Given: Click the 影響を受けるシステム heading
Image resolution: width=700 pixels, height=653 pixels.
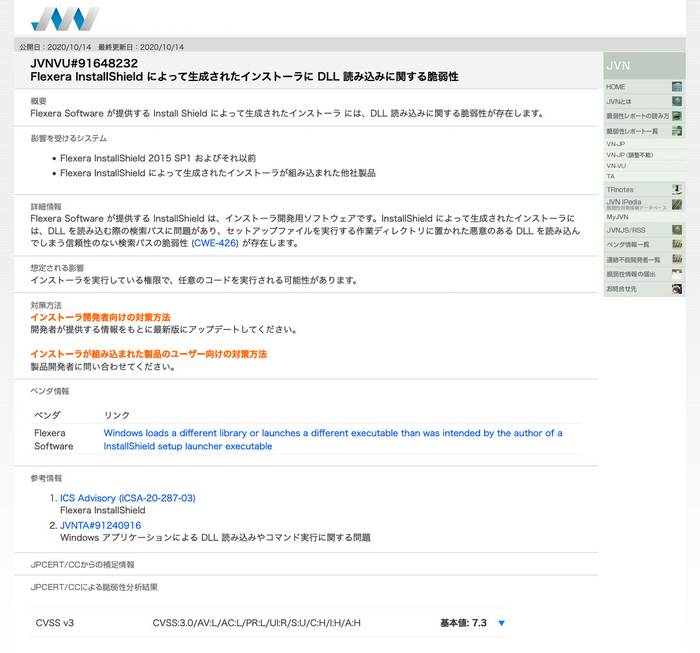Looking at the screenshot, I should pyautogui.click(x=68, y=138).
